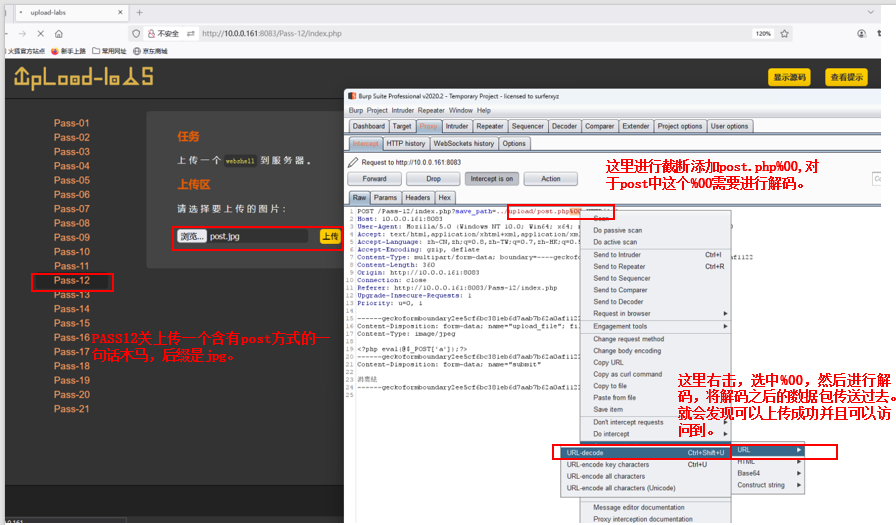Switch to the Headers view tab

(x=417, y=198)
